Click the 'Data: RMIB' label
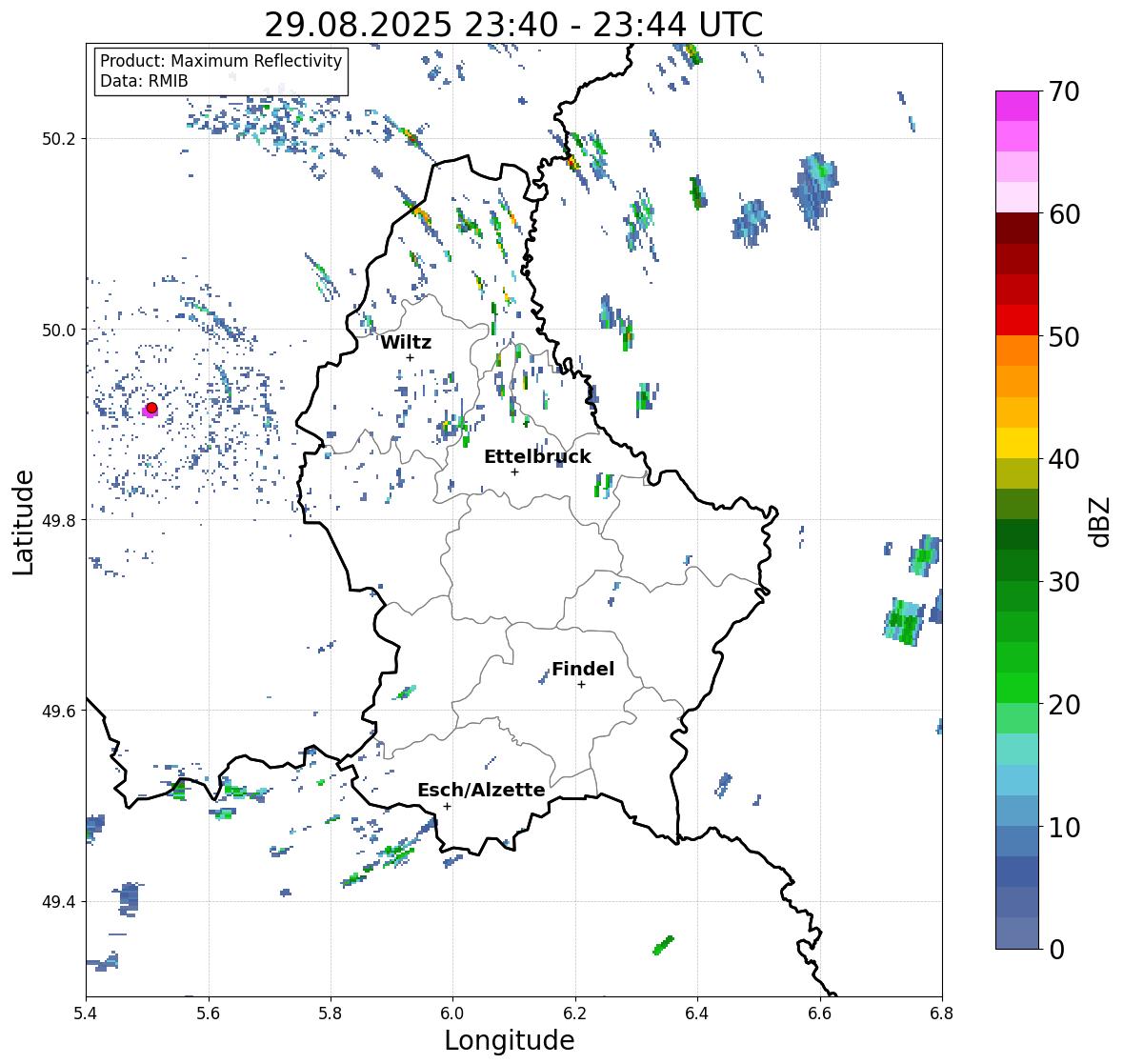 pos(144,81)
